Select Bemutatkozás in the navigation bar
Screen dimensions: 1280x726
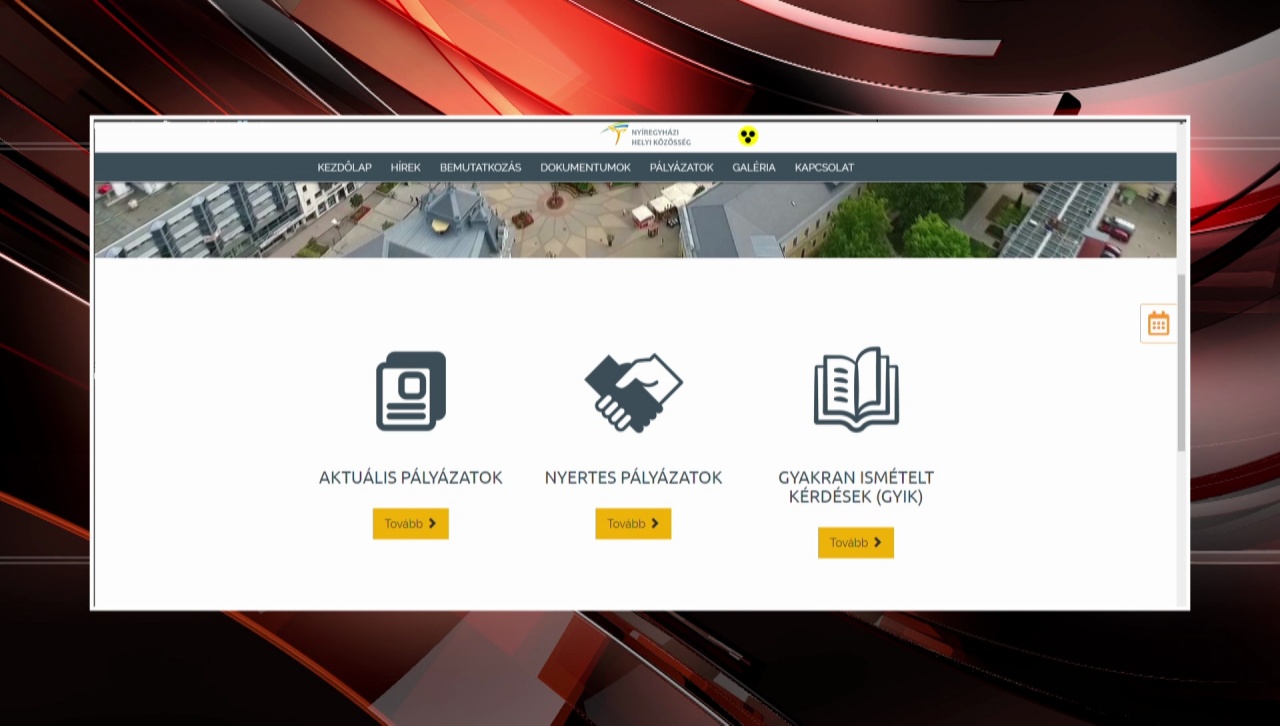[480, 167]
